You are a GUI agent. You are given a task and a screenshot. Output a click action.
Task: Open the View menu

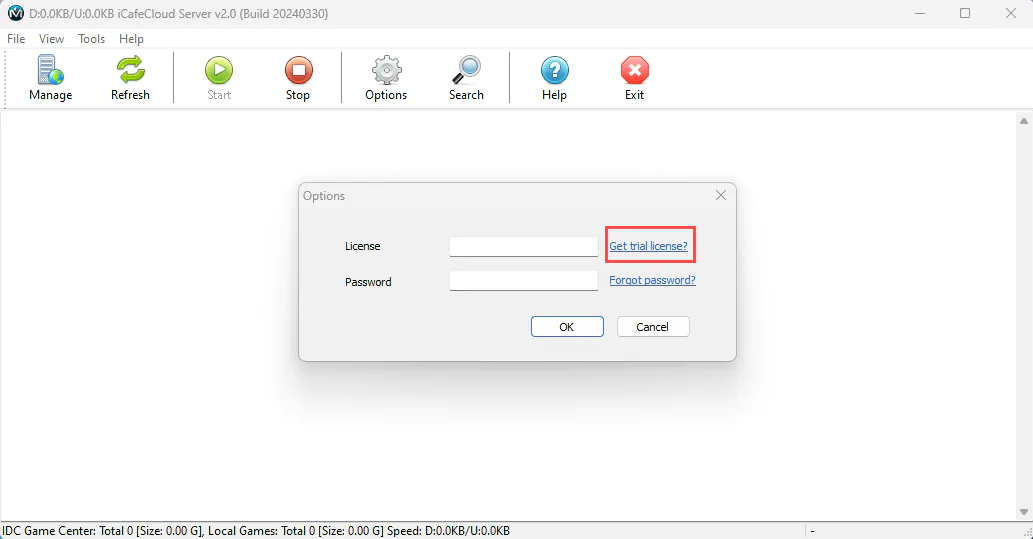coord(51,39)
